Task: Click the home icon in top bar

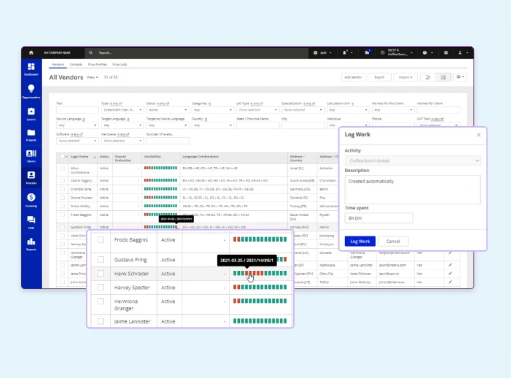Action: [x=31, y=53]
